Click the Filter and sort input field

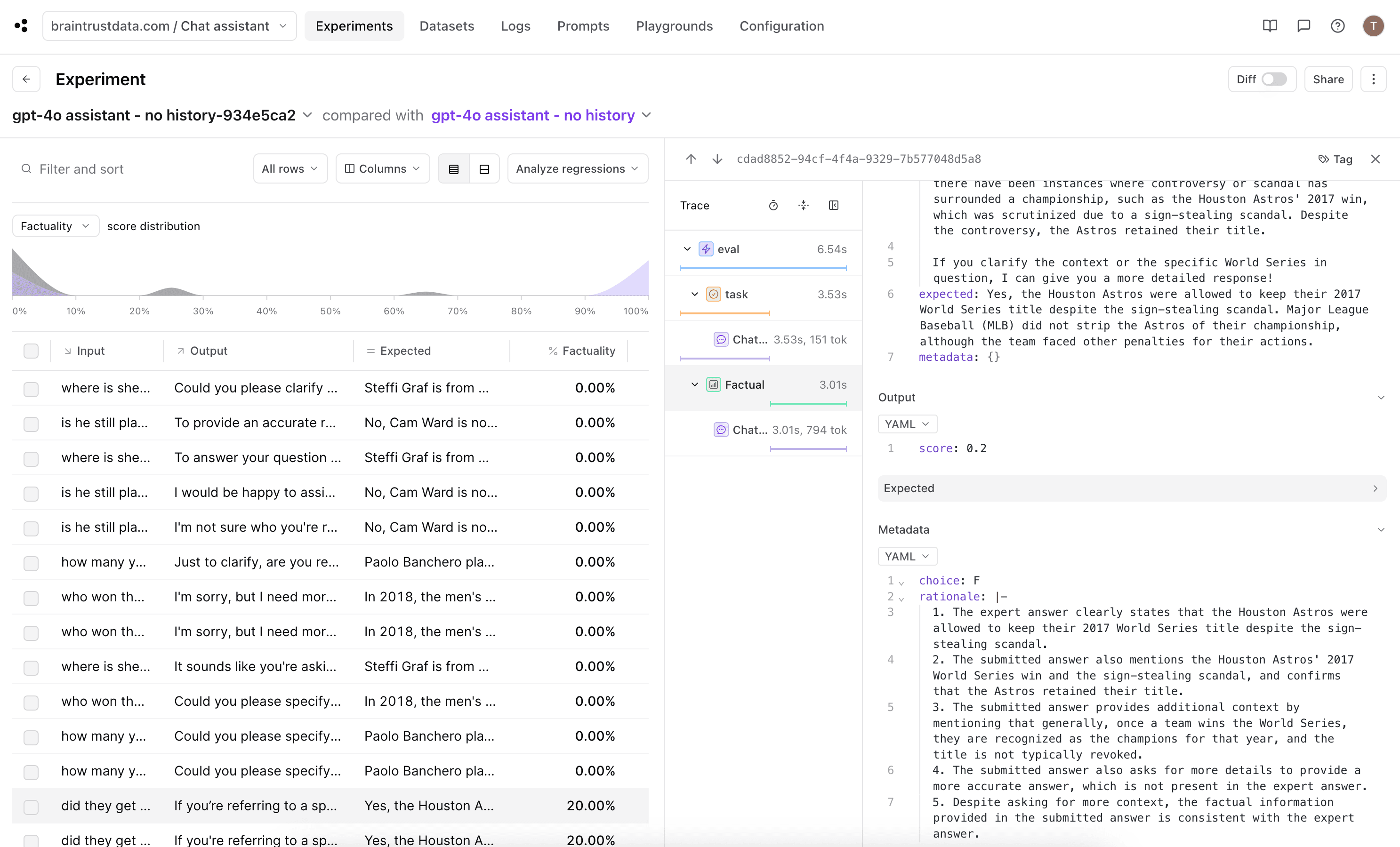[131, 169]
